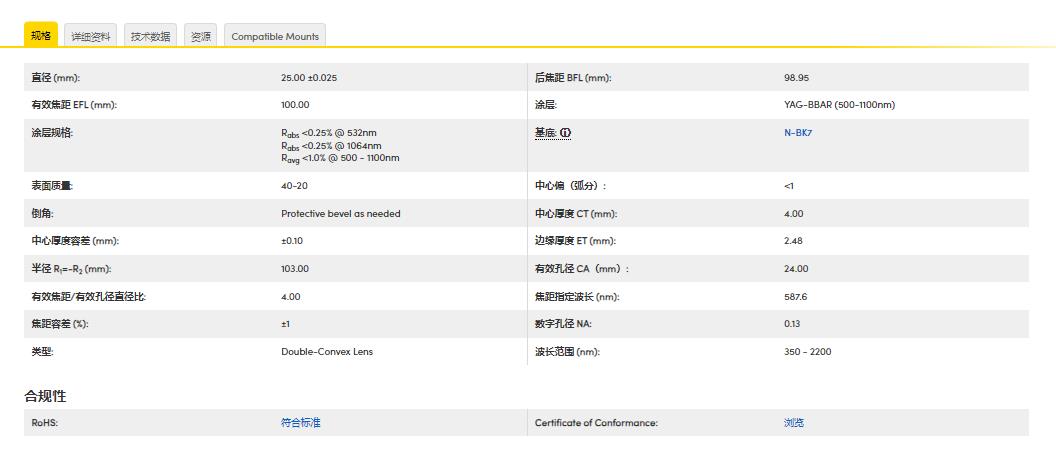The width and height of the screenshot is (1056, 463).
Task: Open the N-BK7 substrate link
Action: pos(798,133)
